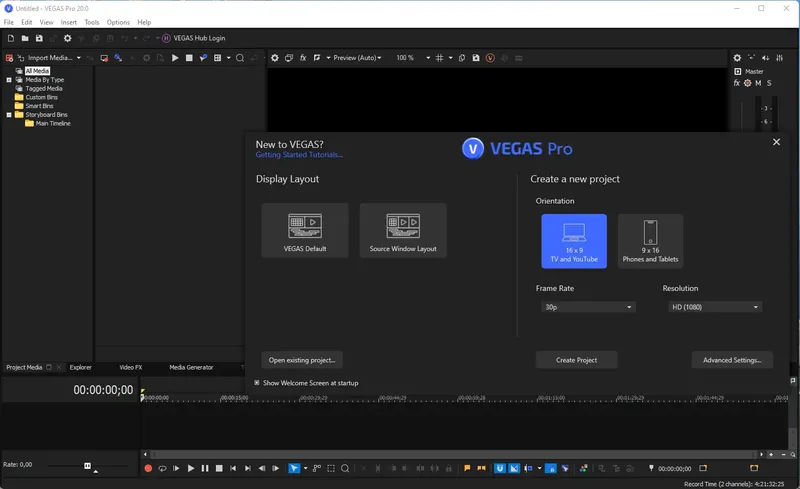Open Master bus mixing console icon

pos(780,58)
